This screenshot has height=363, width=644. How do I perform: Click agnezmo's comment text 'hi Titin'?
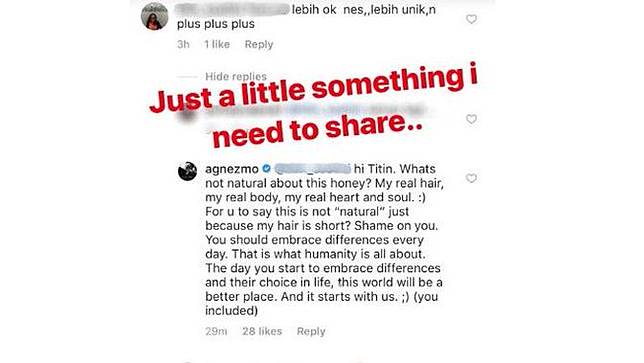coord(374,169)
